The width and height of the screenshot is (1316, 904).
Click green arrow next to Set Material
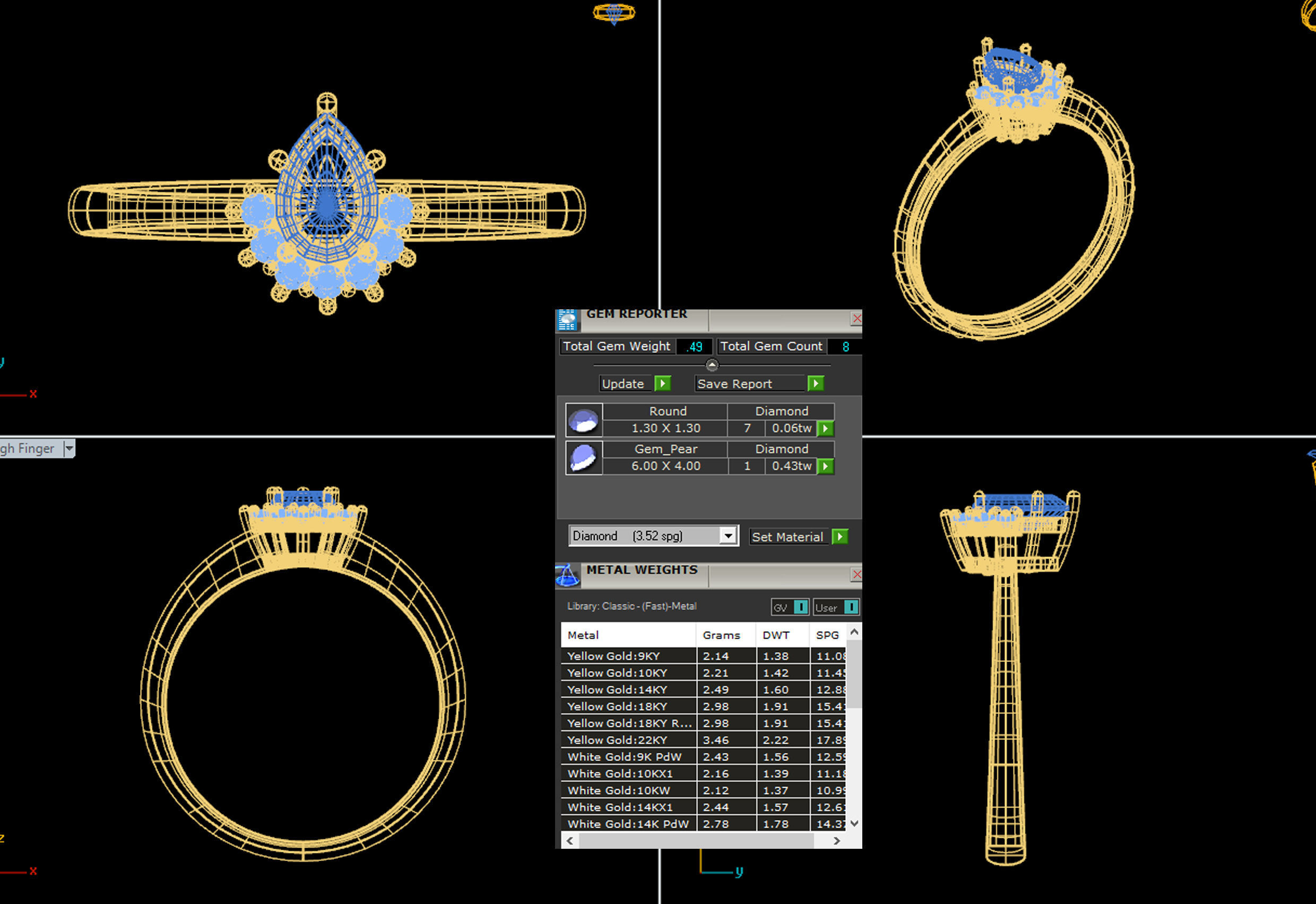tap(841, 537)
